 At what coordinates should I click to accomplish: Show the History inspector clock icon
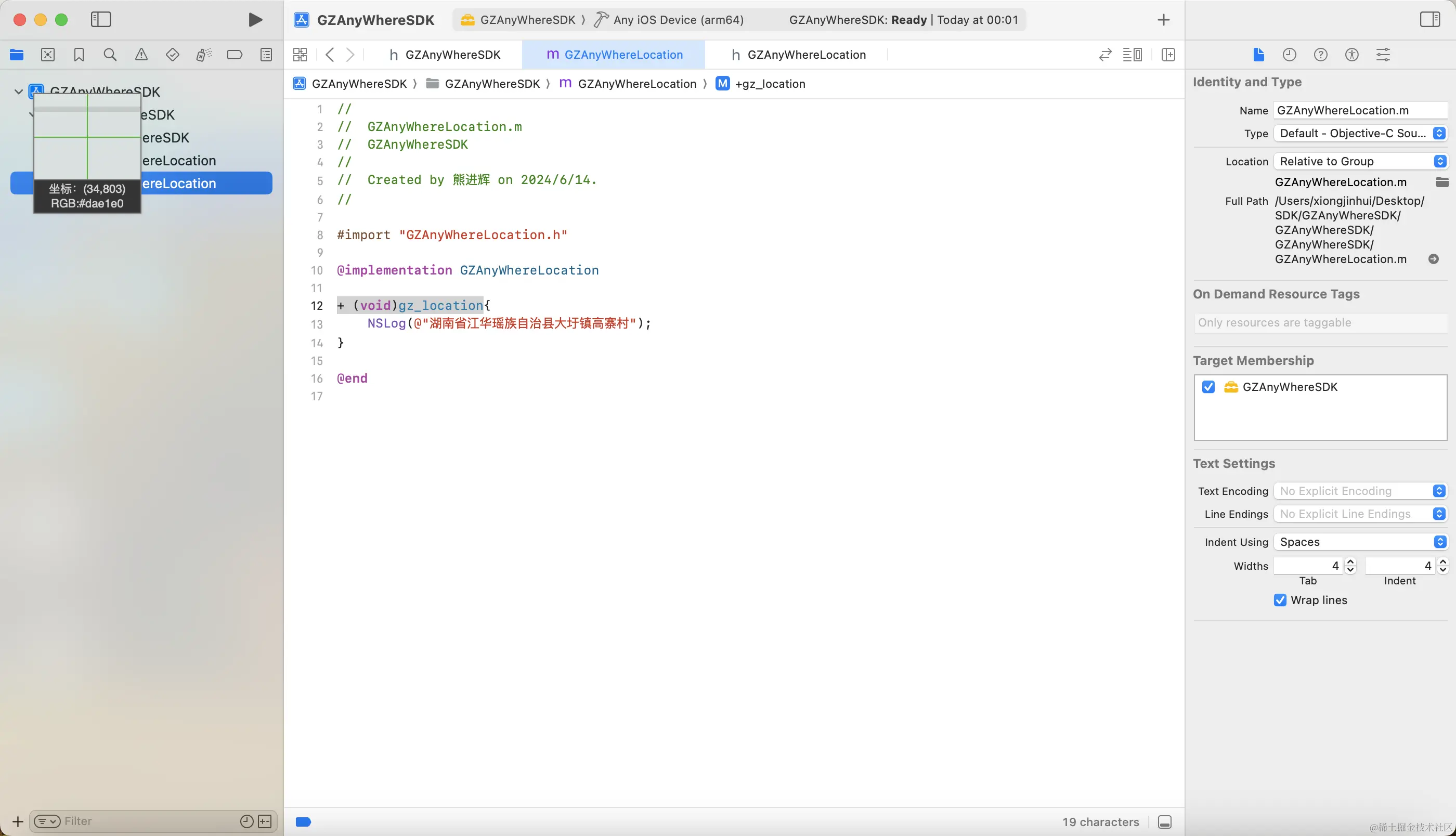(x=1290, y=55)
